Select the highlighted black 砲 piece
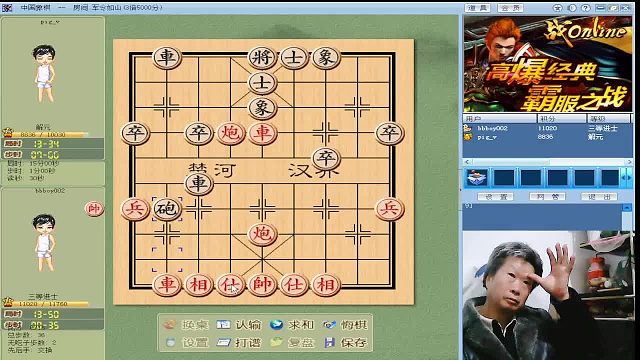This screenshot has height=360, width=640. (167, 209)
